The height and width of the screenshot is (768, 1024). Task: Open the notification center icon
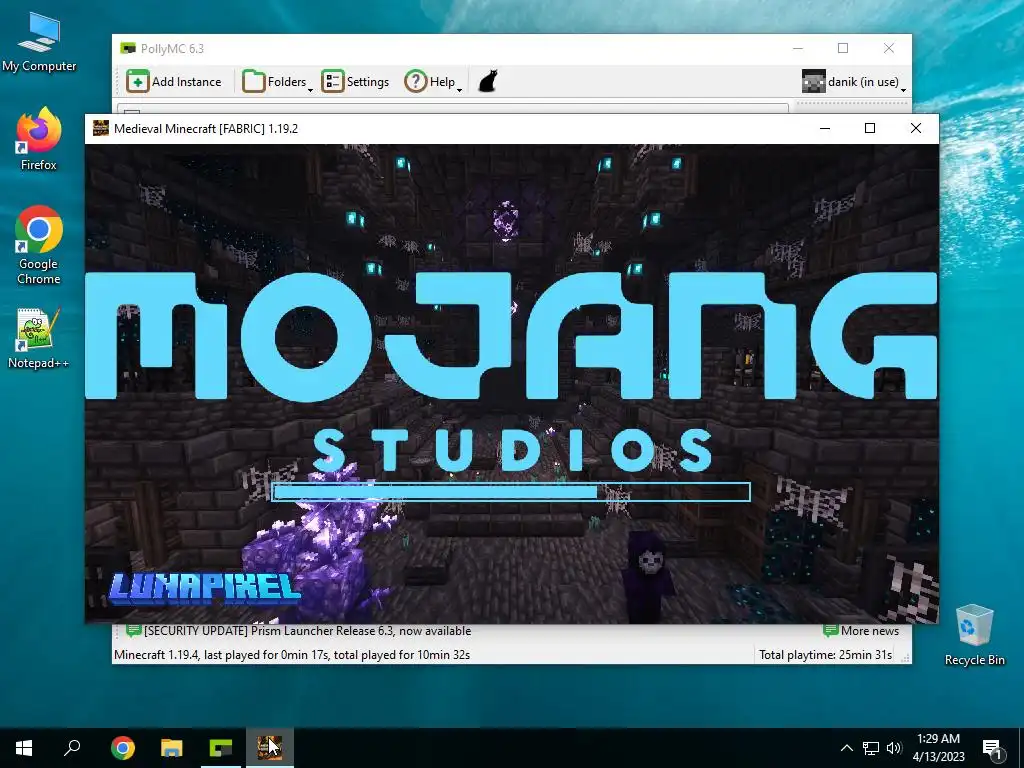point(992,748)
